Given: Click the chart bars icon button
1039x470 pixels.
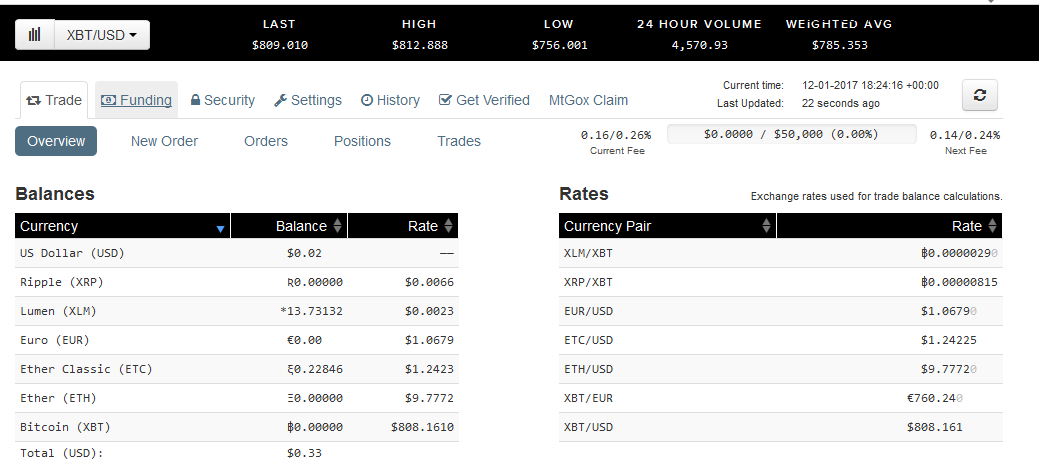Looking at the screenshot, I should 35,34.
